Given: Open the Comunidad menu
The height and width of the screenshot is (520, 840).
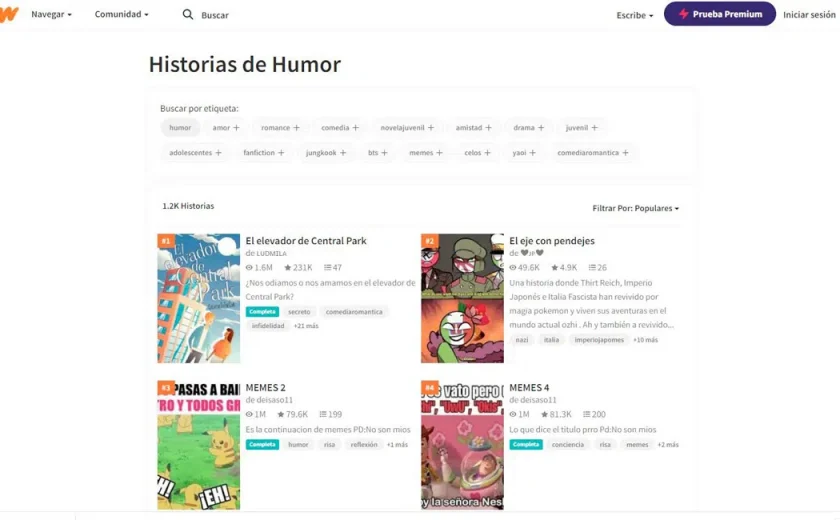Looking at the screenshot, I should click(122, 14).
